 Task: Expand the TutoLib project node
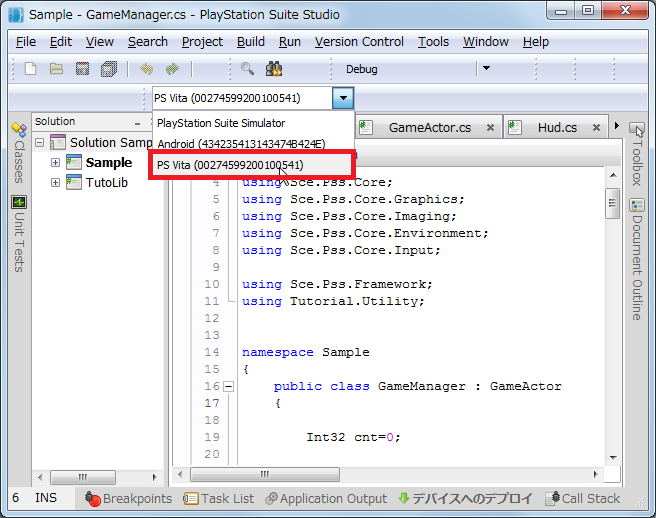coord(56,183)
